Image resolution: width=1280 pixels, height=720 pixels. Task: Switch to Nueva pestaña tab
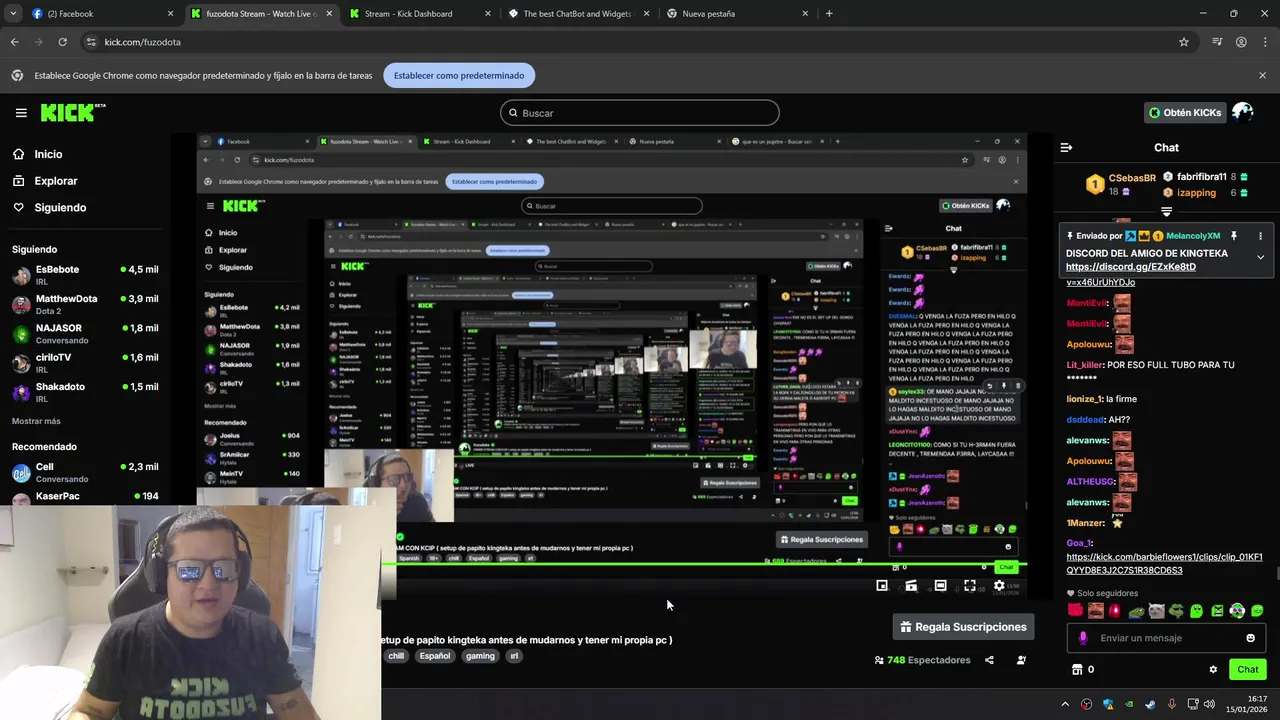pyautogui.click(x=737, y=14)
